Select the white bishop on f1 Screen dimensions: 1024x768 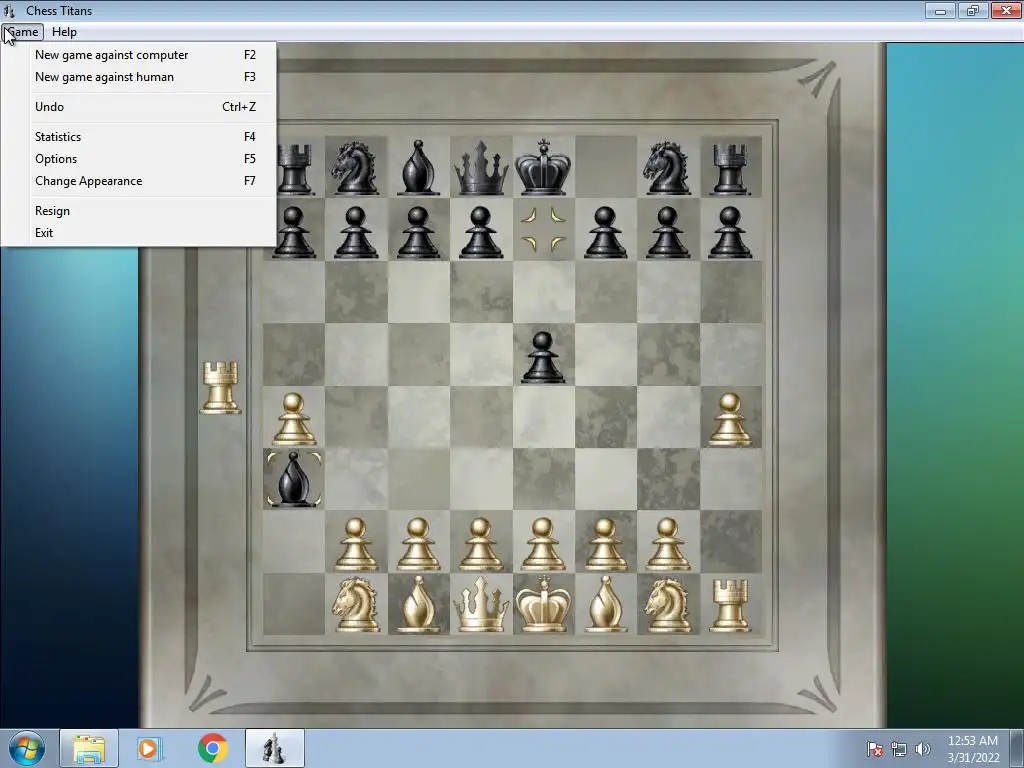[x=605, y=605]
